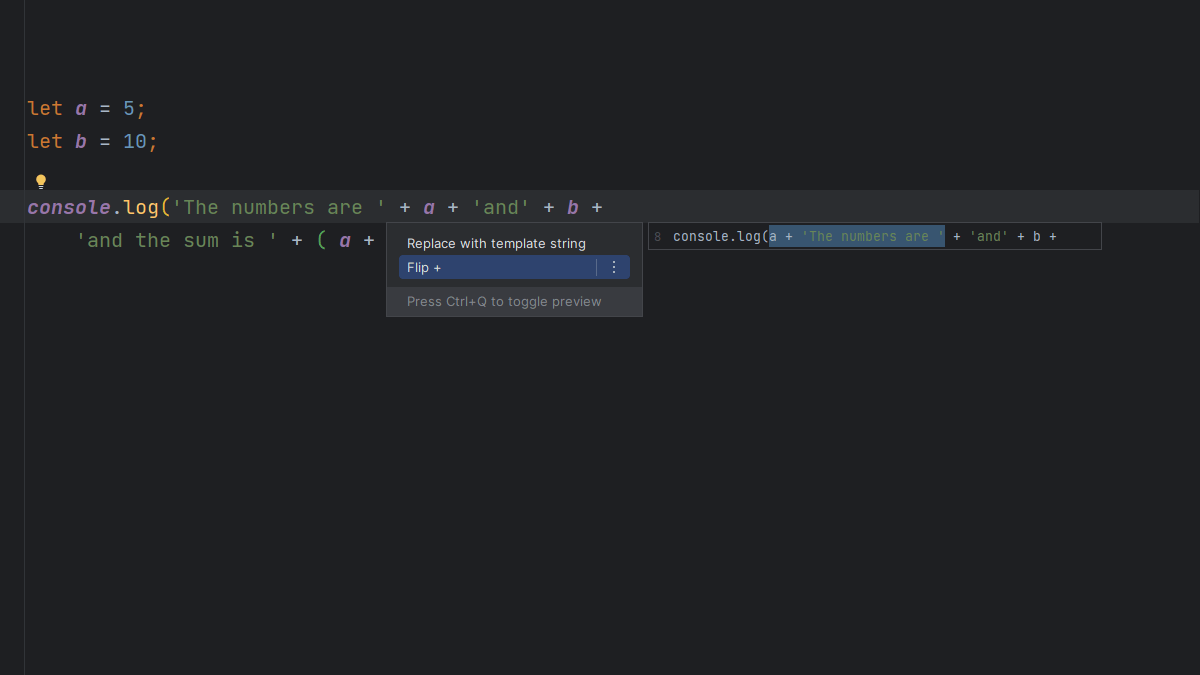Click the number 5 literal
1200x675 pixels.
pos(129,109)
